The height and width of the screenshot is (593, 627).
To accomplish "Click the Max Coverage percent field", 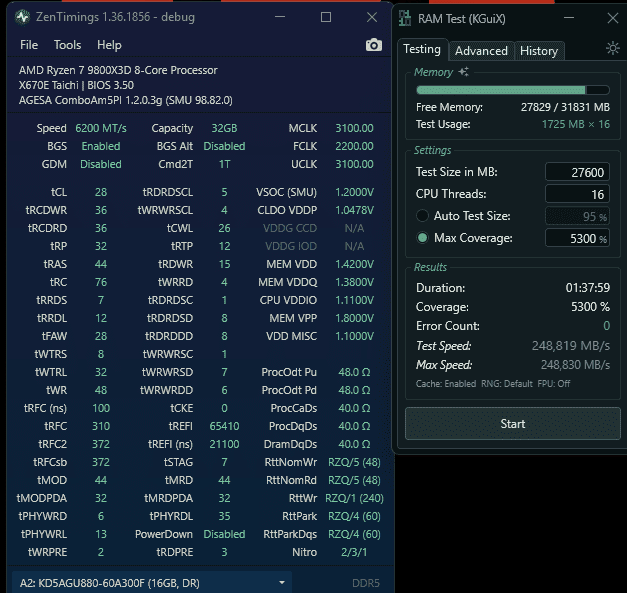I will (x=577, y=238).
